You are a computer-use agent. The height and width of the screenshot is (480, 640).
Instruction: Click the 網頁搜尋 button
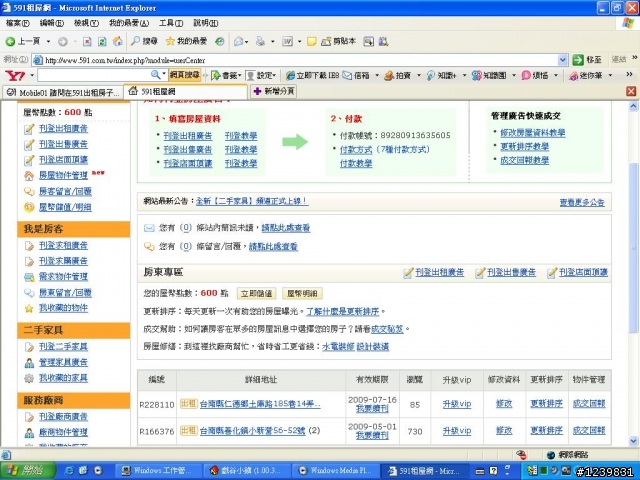184,75
